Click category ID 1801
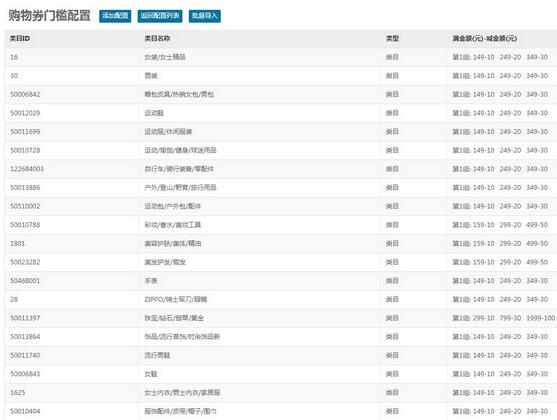 tap(17, 243)
